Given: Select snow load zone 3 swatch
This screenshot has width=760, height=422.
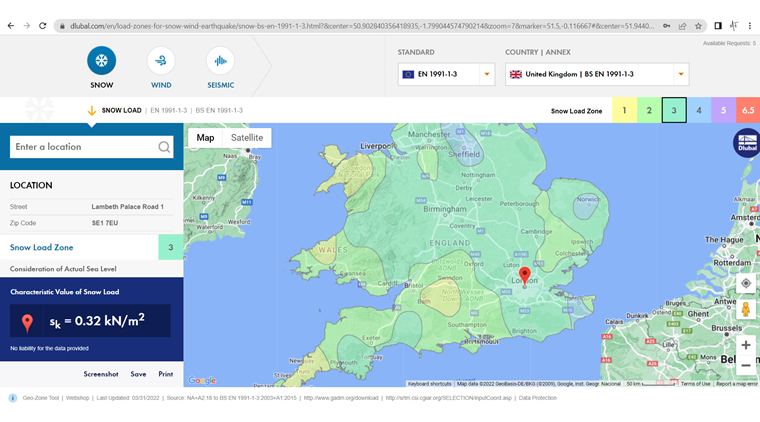Looking at the screenshot, I should [674, 110].
